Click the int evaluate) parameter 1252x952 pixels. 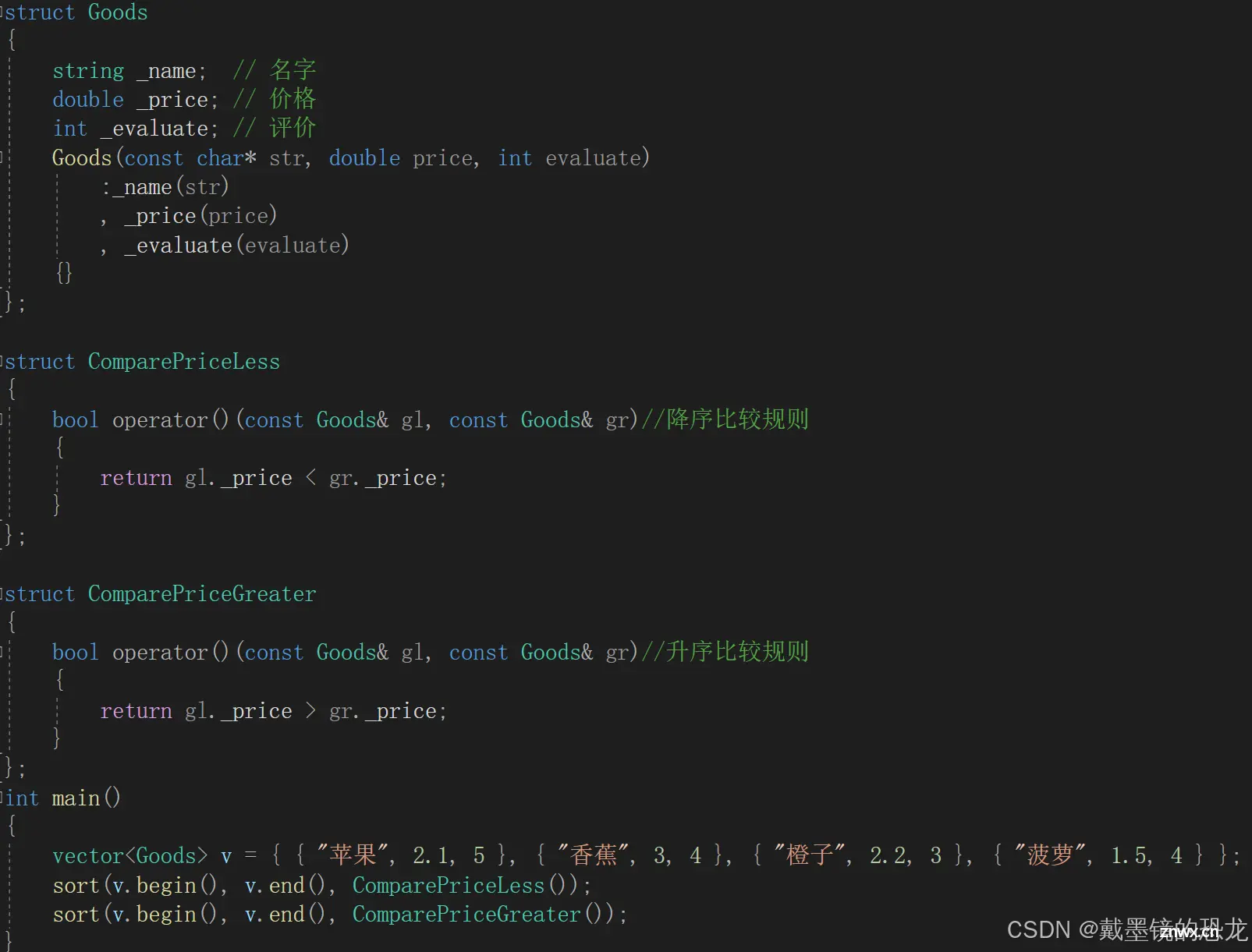[x=574, y=158]
